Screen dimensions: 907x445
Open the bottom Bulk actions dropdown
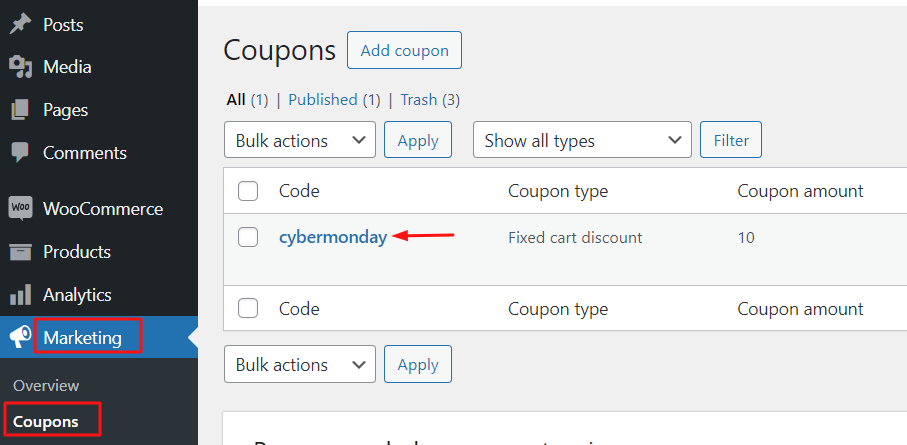pyautogui.click(x=300, y=365)
